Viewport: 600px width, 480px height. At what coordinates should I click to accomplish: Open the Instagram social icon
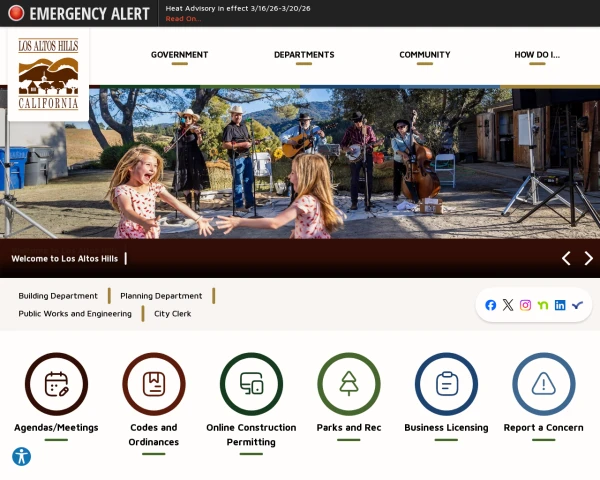pos(525,305)
